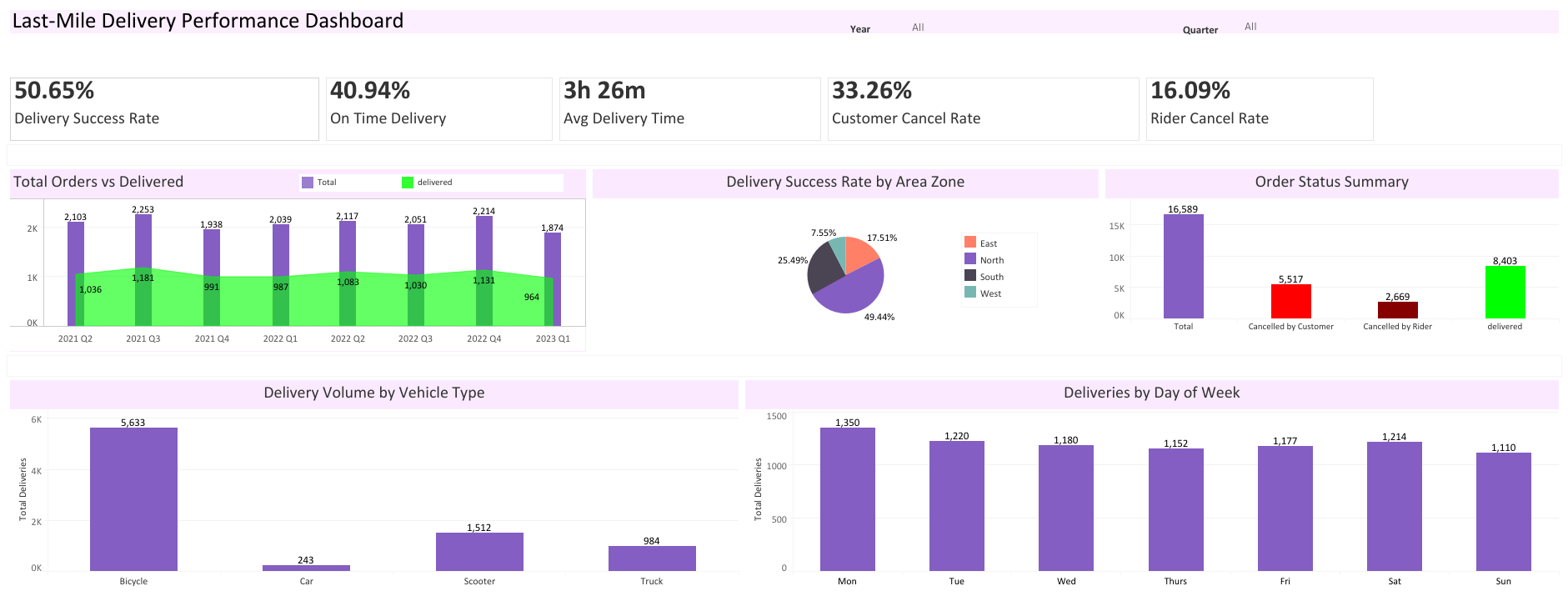Select the South legend color square

970,276
